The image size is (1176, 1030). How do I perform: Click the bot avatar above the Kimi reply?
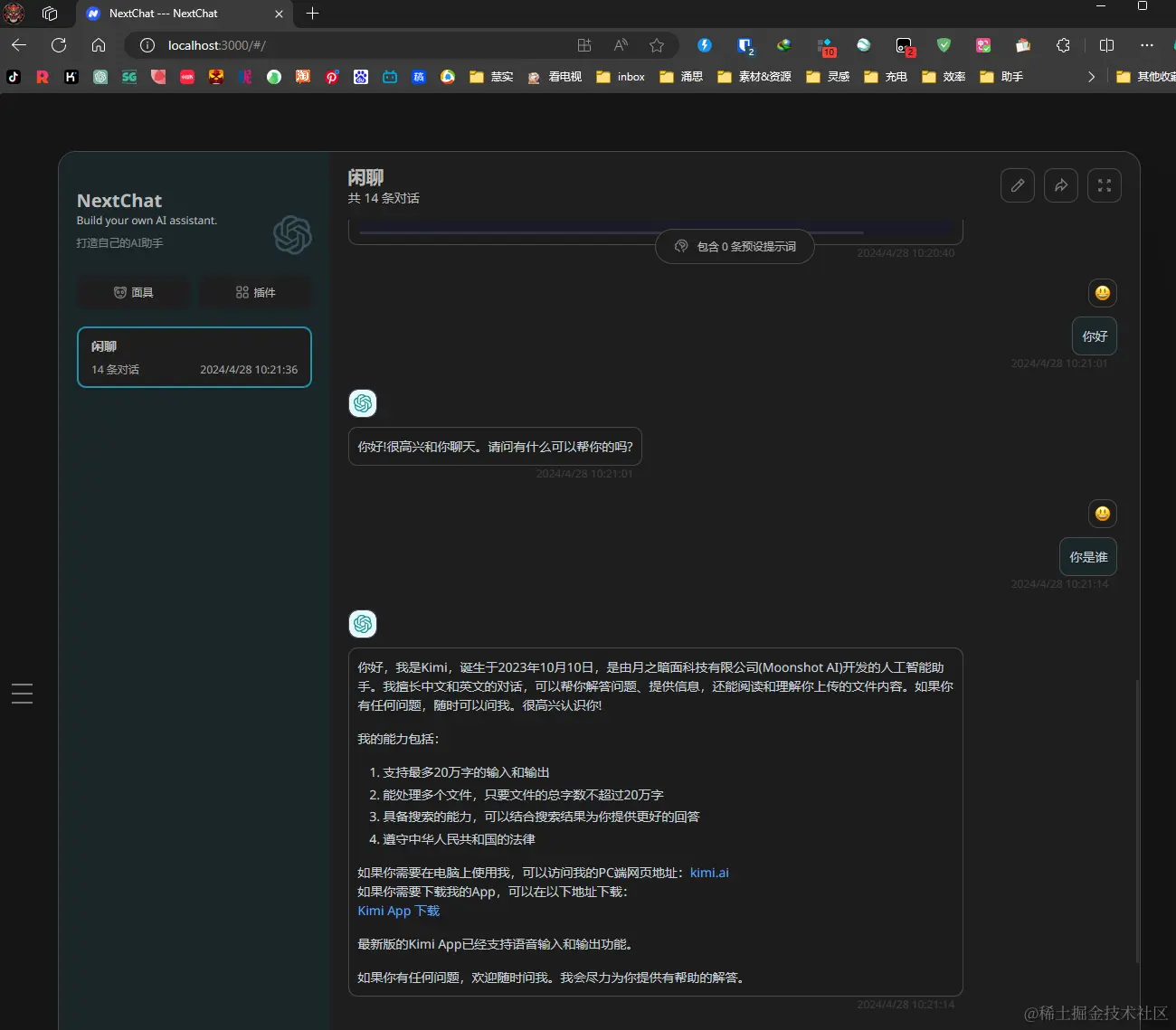click(363, 624)
